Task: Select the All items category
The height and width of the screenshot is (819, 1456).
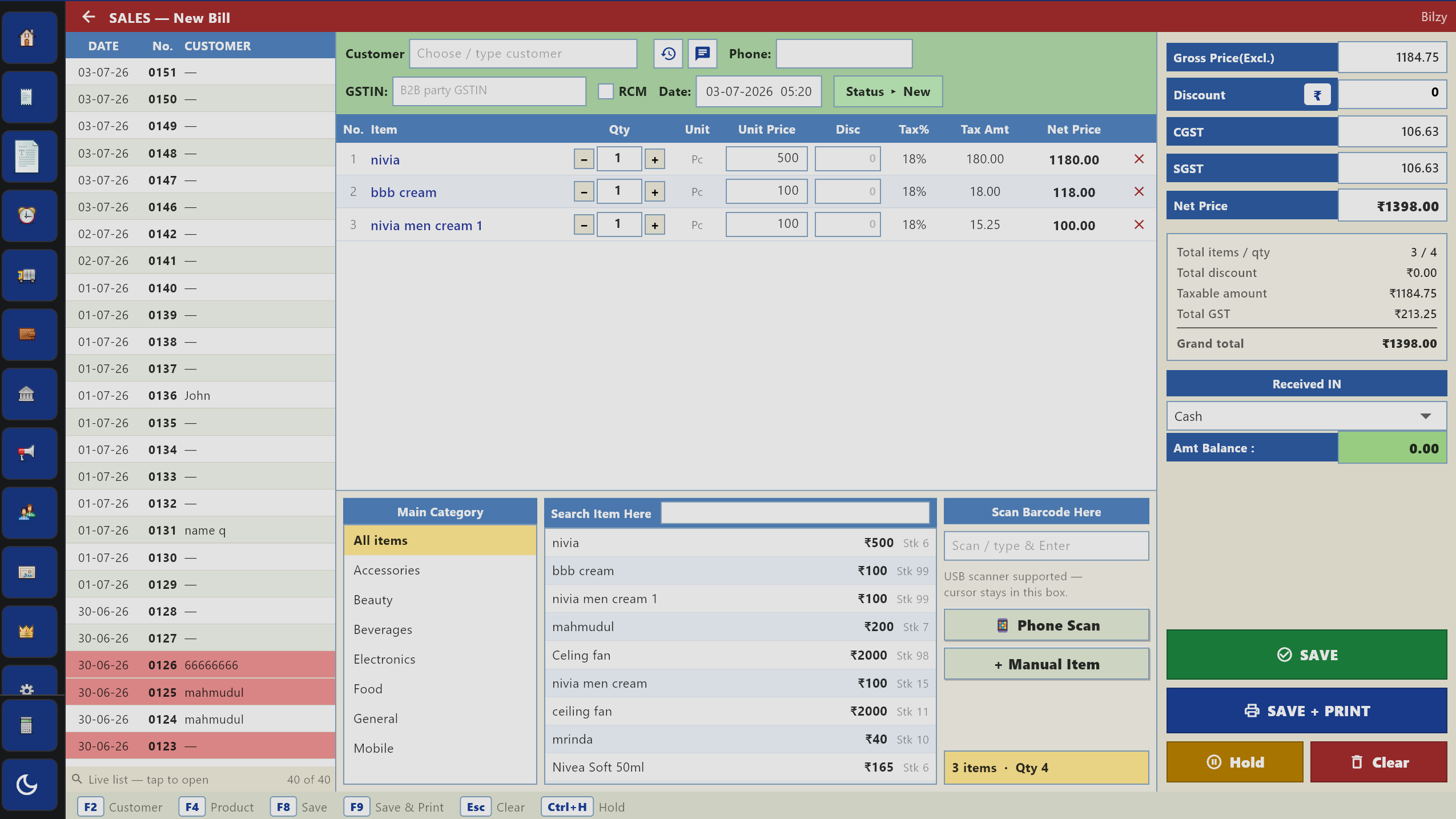Action: pyautogui.click(x=440, y=540)
